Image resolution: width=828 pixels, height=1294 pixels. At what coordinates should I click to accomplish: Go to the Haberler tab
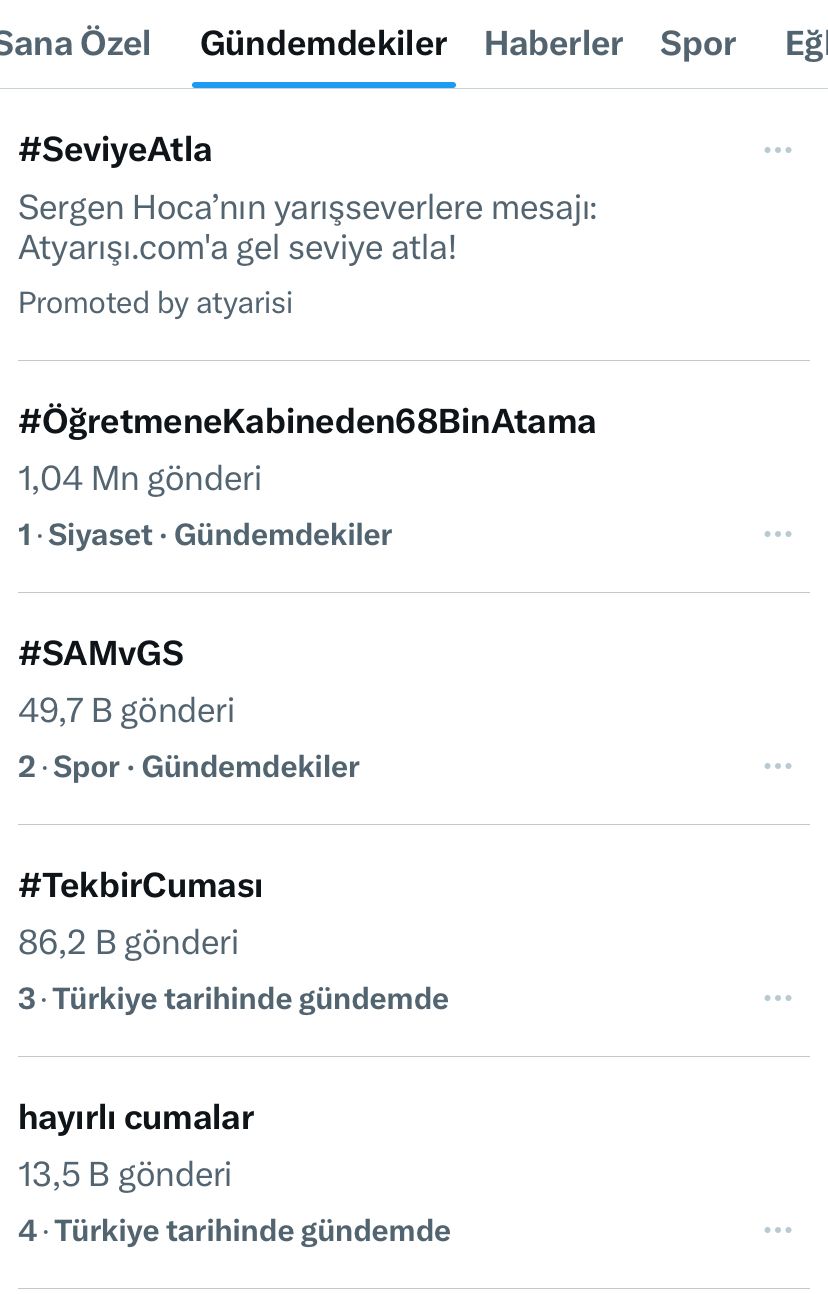point(553,44)
